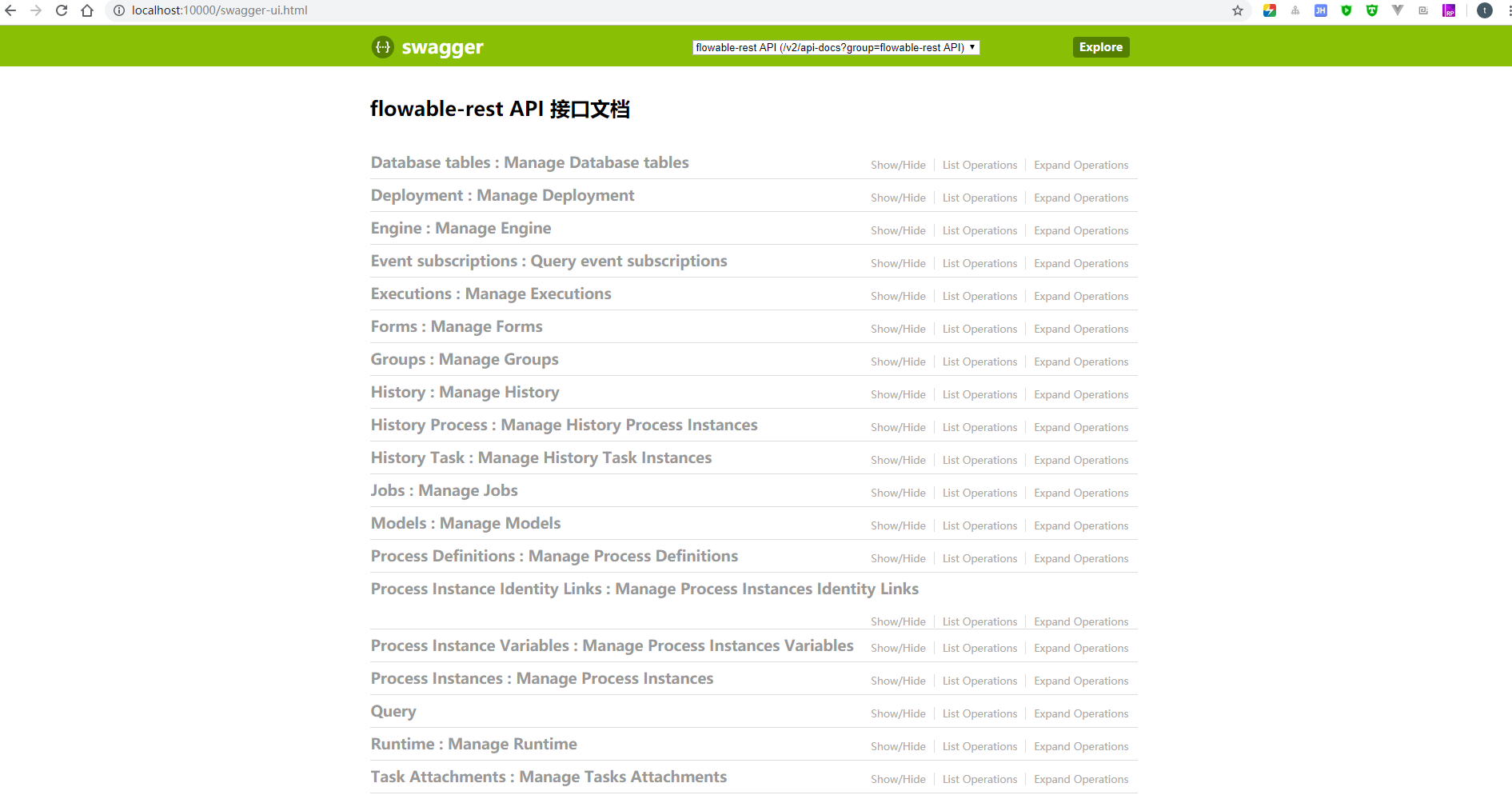List Operations for History Task
Viewport: 1512px width, 795px height.
[x=979, y=460]
